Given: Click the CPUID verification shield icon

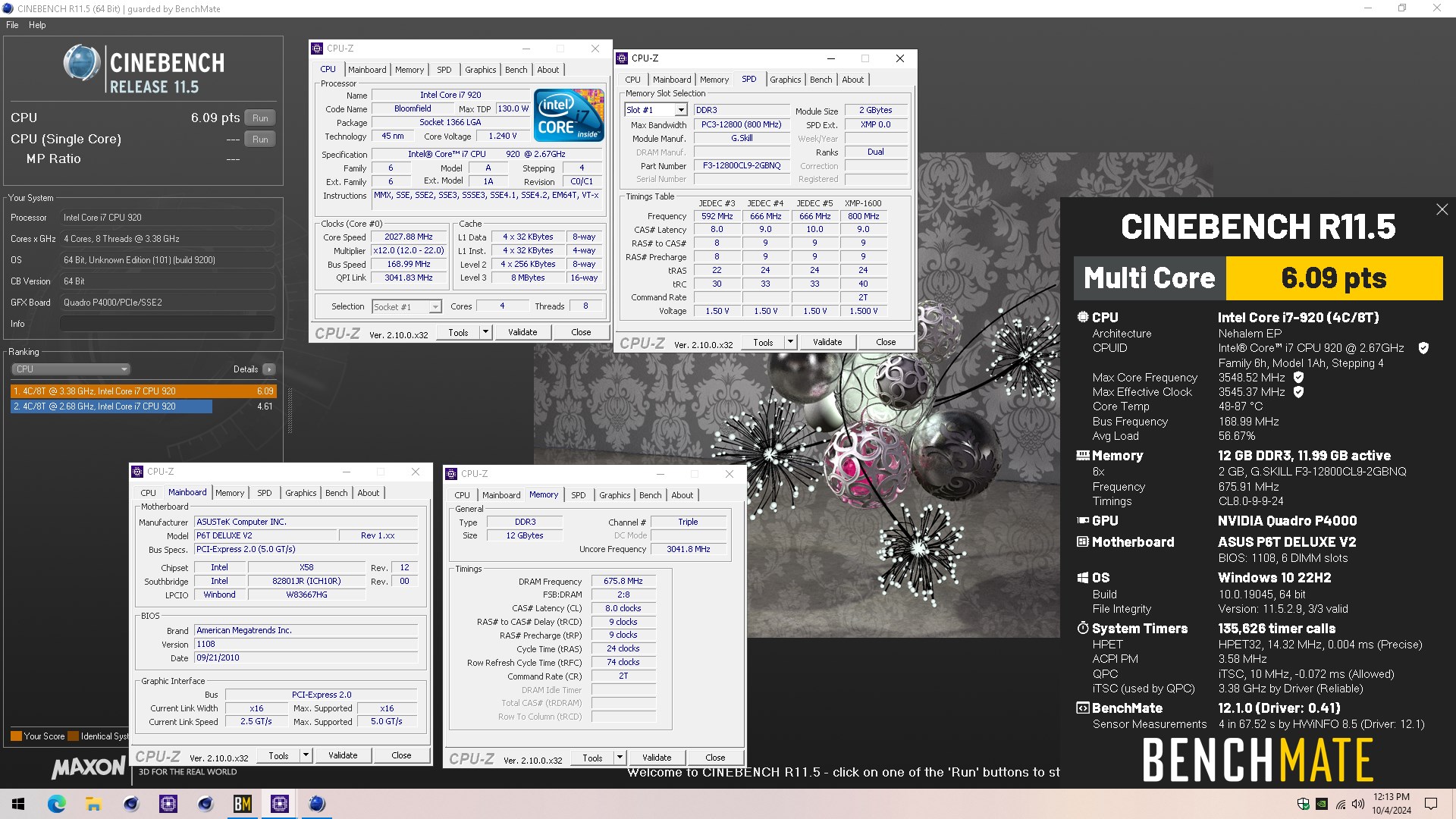Looking at the screenshot, I should tap(1423, 348).
